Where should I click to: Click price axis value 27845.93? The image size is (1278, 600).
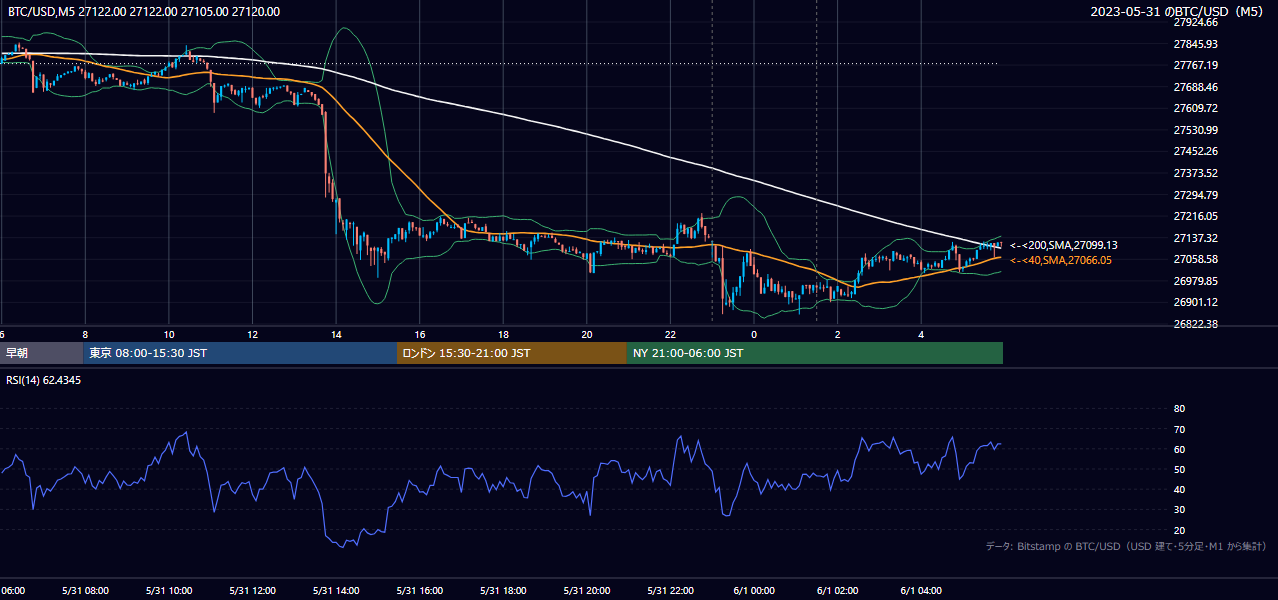click(1195, 44)
